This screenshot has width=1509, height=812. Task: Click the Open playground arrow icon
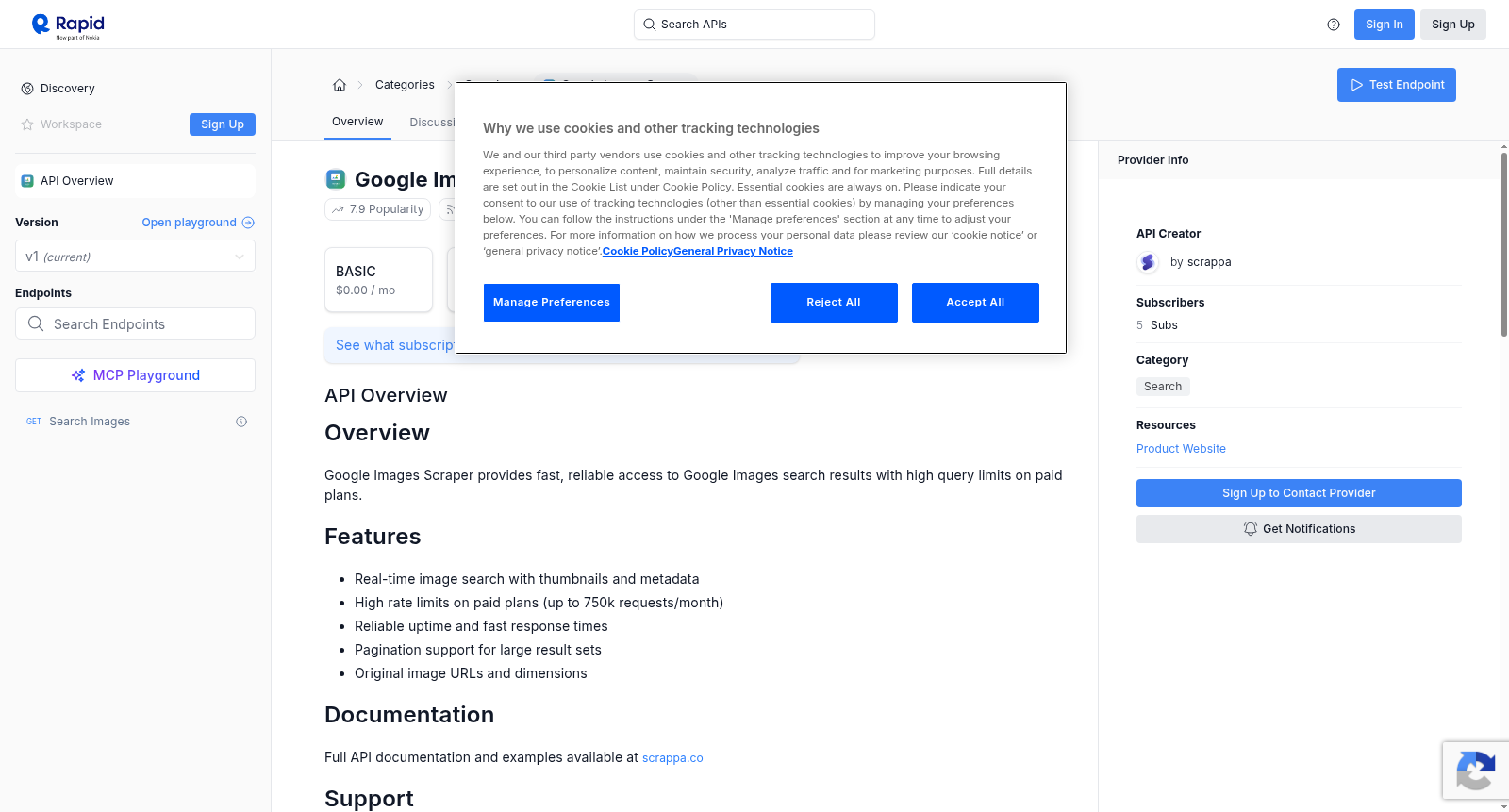tap(248, 223)
